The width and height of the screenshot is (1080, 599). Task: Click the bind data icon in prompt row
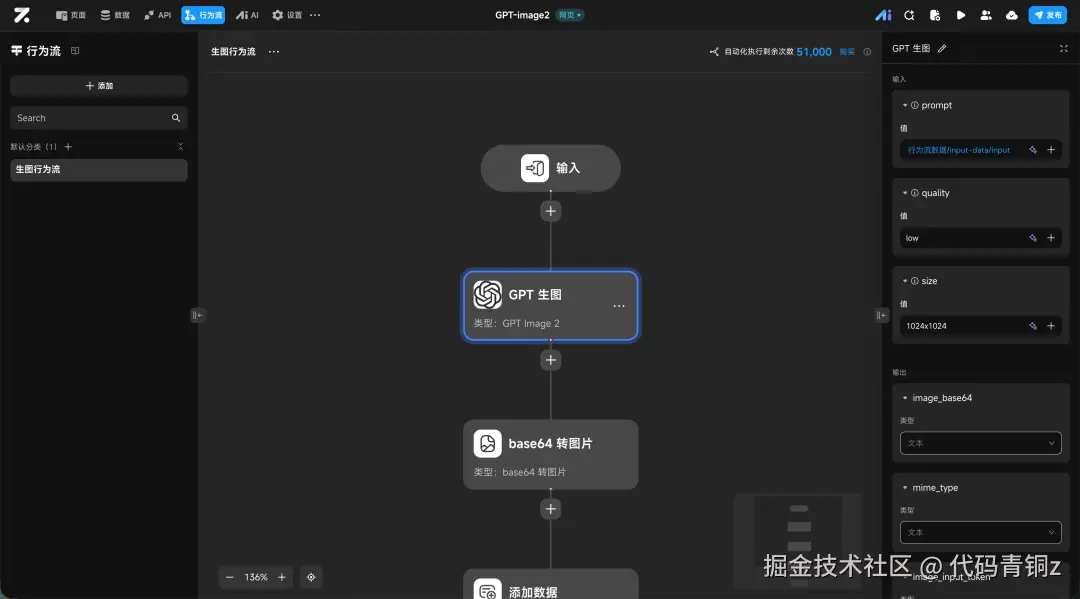coord(1032,150)
